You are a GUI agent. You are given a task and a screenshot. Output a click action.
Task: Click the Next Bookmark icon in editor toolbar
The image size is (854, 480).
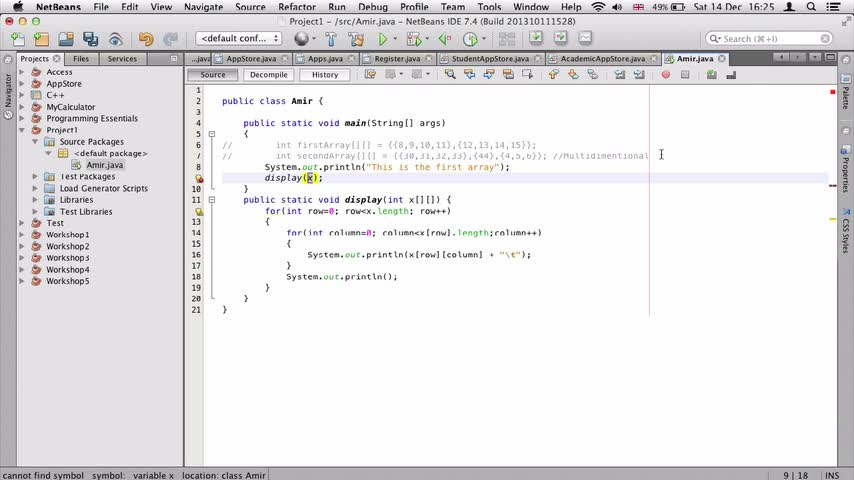click(573, 74)
